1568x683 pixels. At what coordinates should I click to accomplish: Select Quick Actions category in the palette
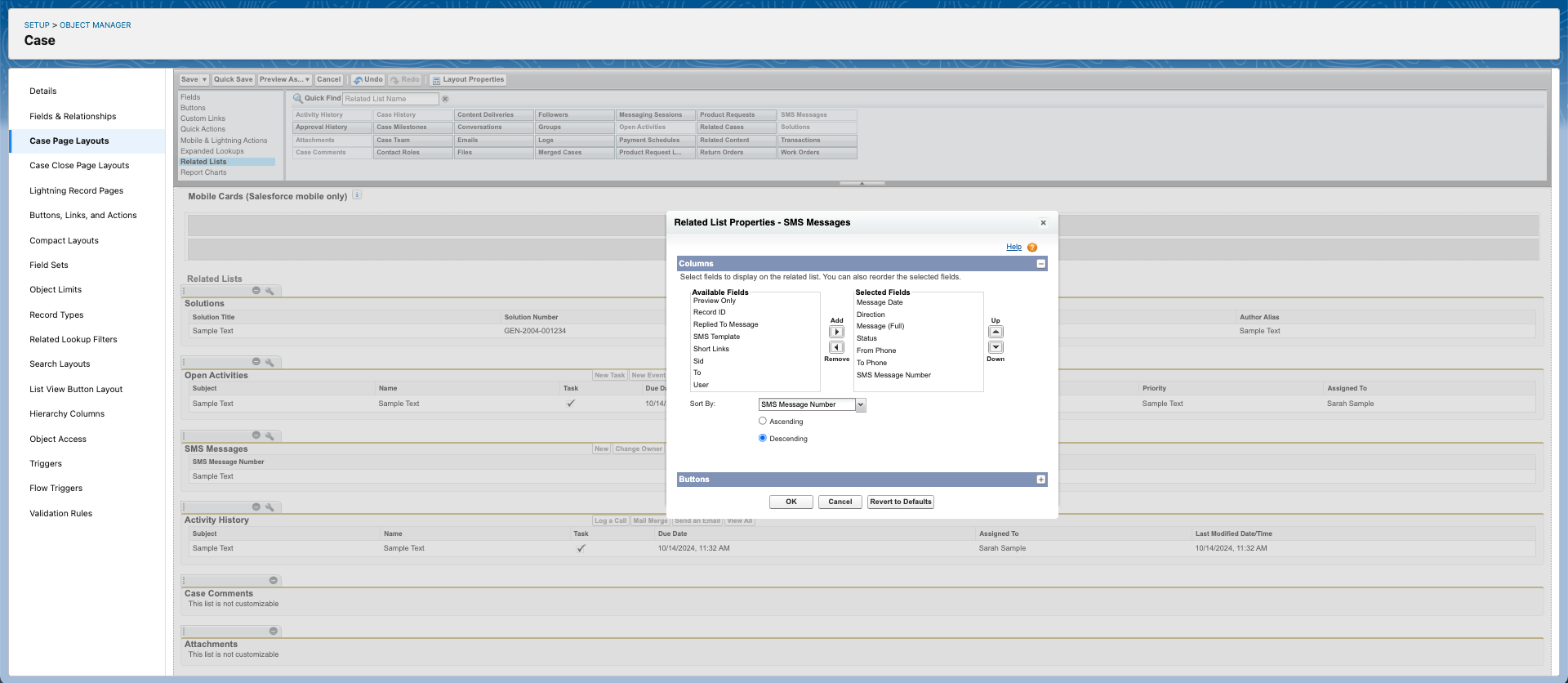(x=203, y=129)
